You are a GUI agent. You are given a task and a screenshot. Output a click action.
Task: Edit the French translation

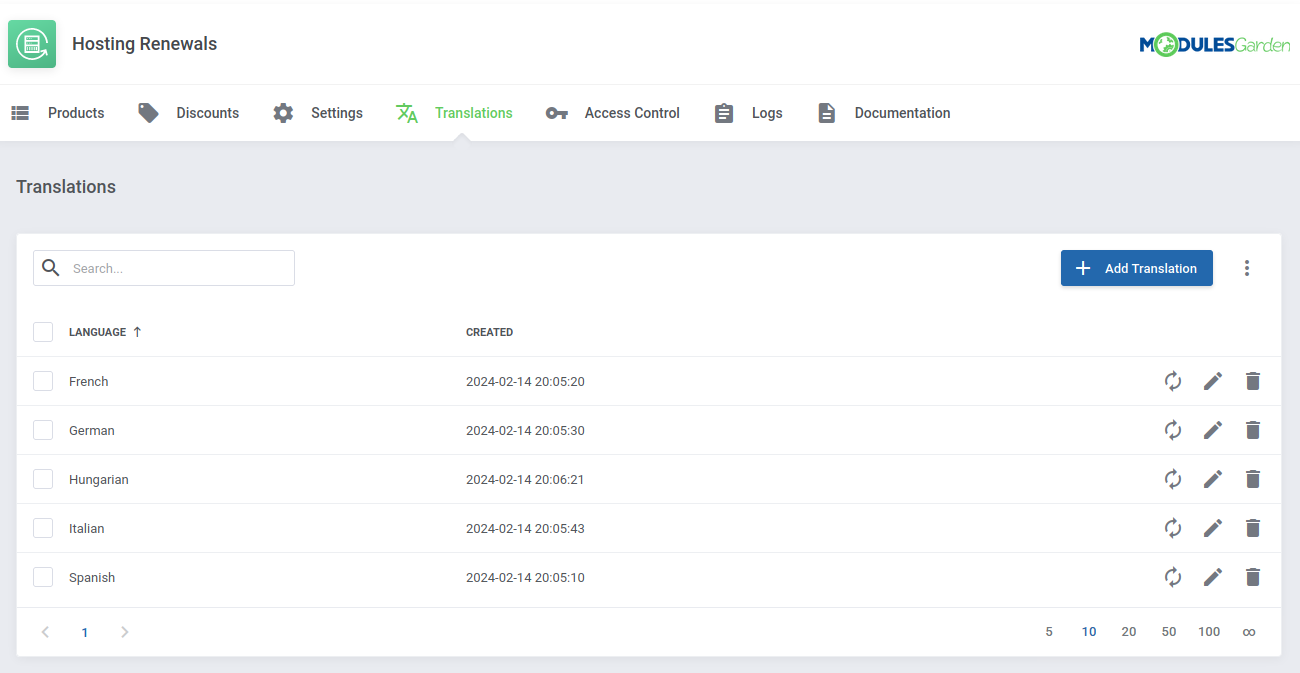pyautogui.click(x=1213, y=381)
